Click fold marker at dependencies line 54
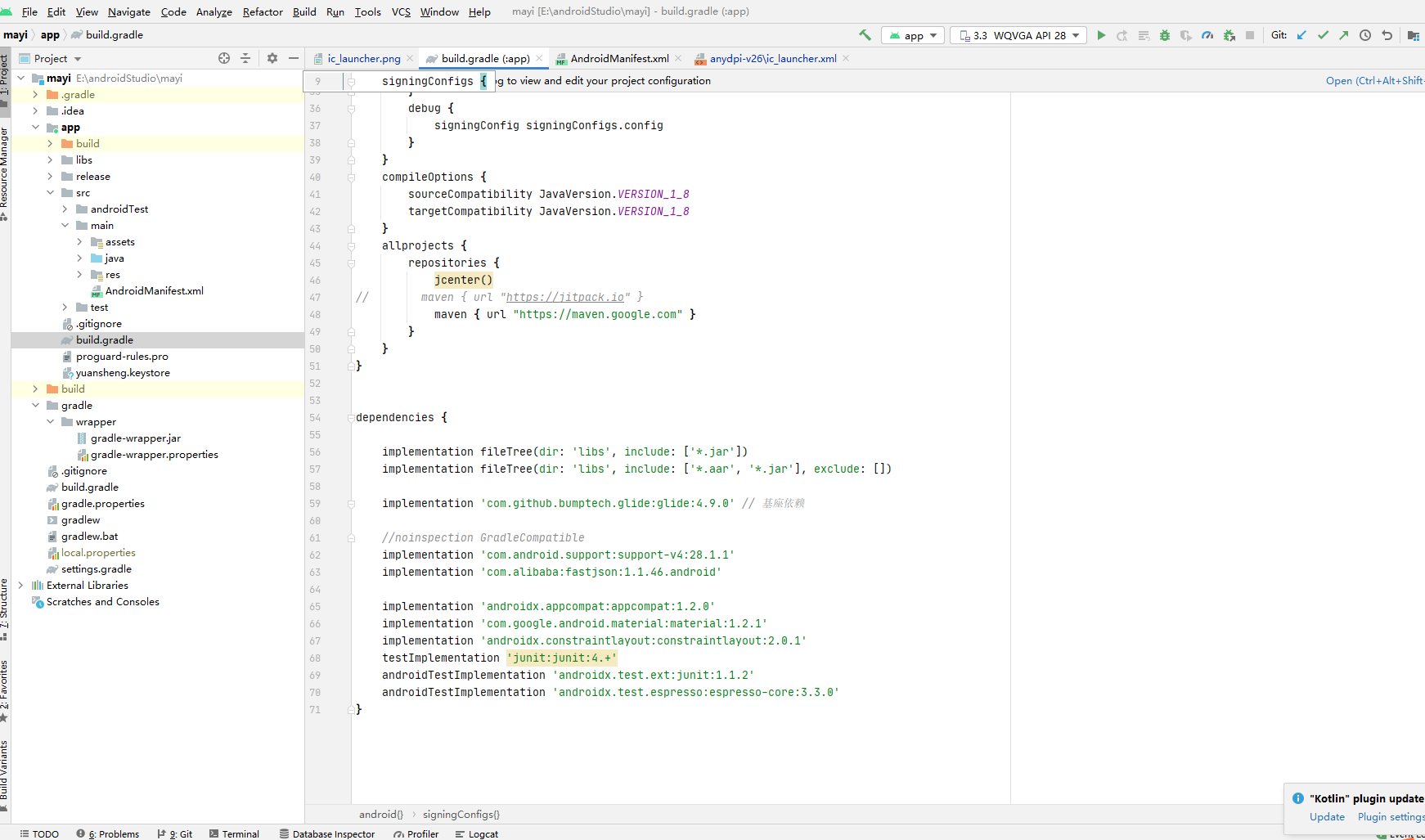The image size is (1425, 840). coord(351,418)
